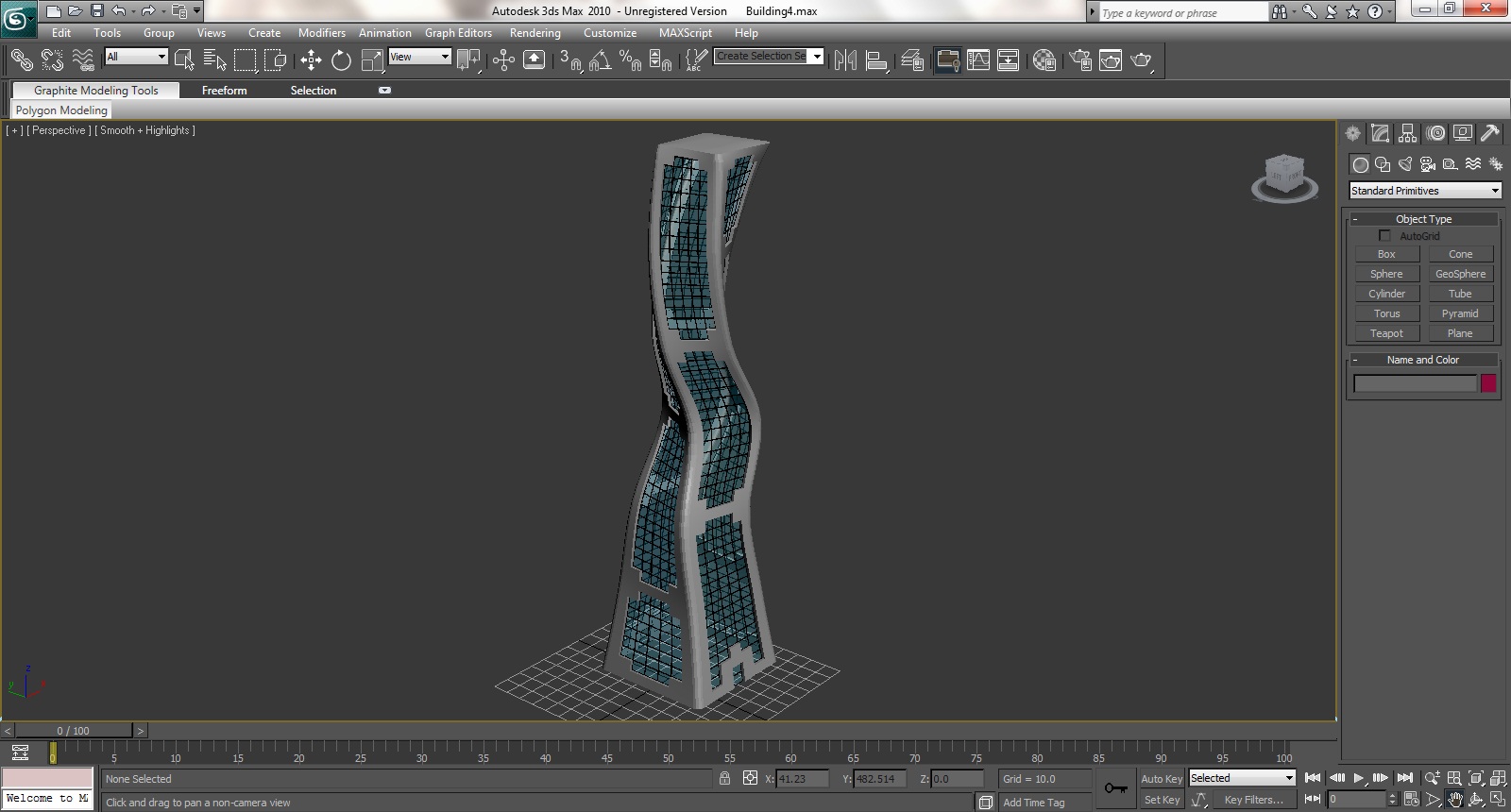
Task: Click the GeoSphere button
Action: click(x=1460, y=274)
